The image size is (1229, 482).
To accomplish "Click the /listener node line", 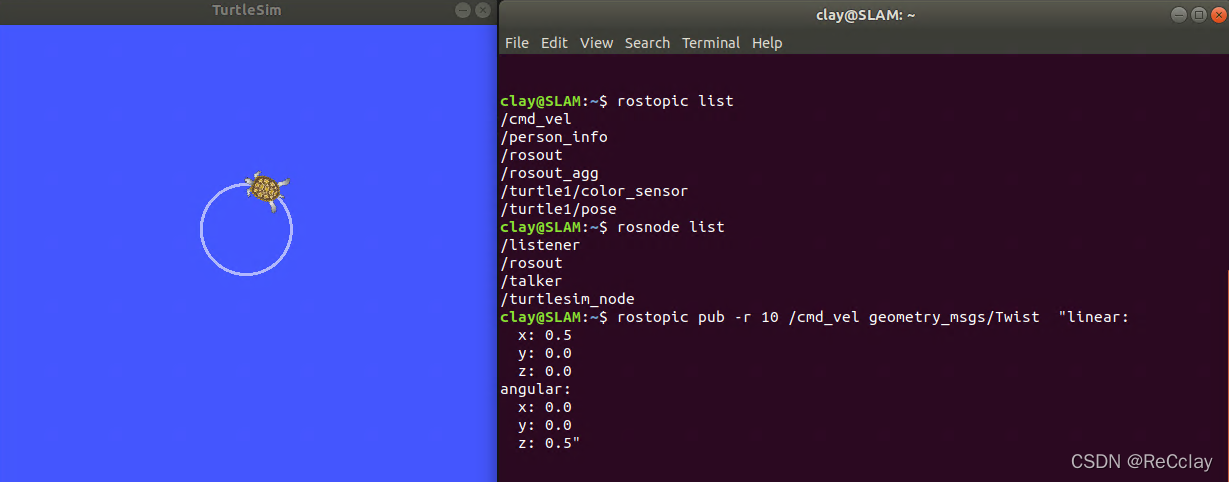I will coord(540,245).
